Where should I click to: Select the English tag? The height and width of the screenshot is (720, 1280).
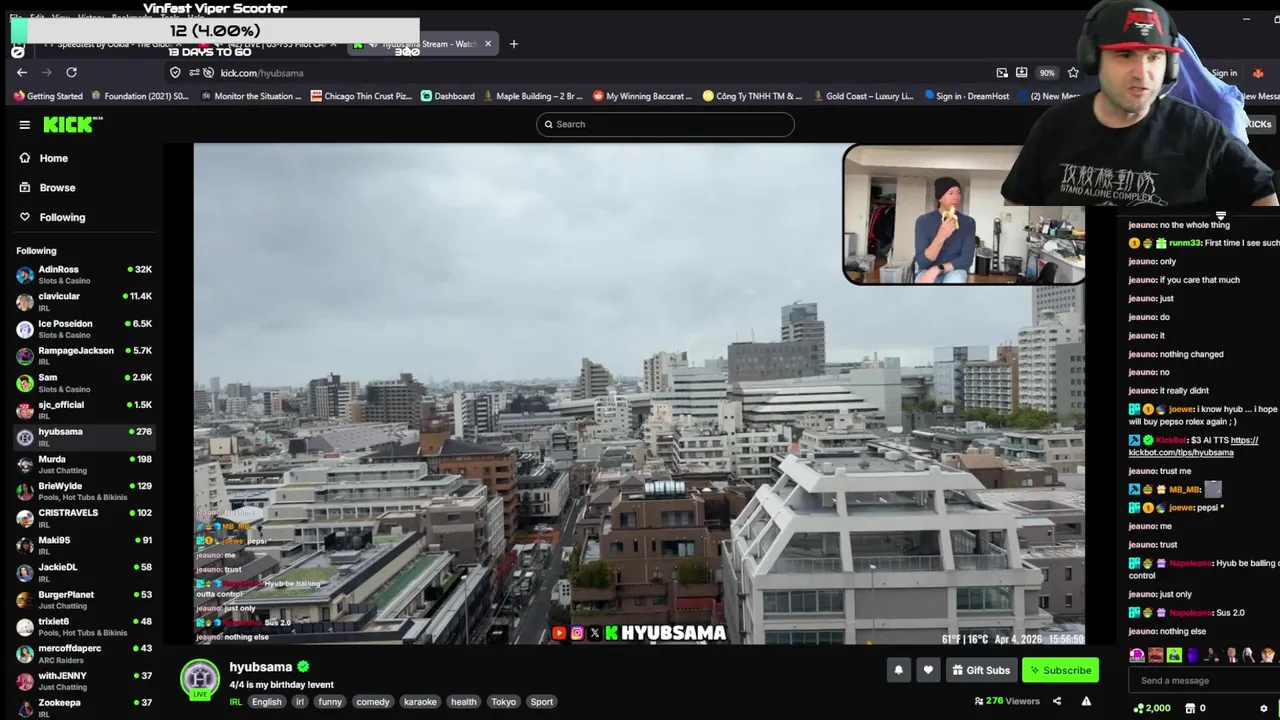pos(266,702)
